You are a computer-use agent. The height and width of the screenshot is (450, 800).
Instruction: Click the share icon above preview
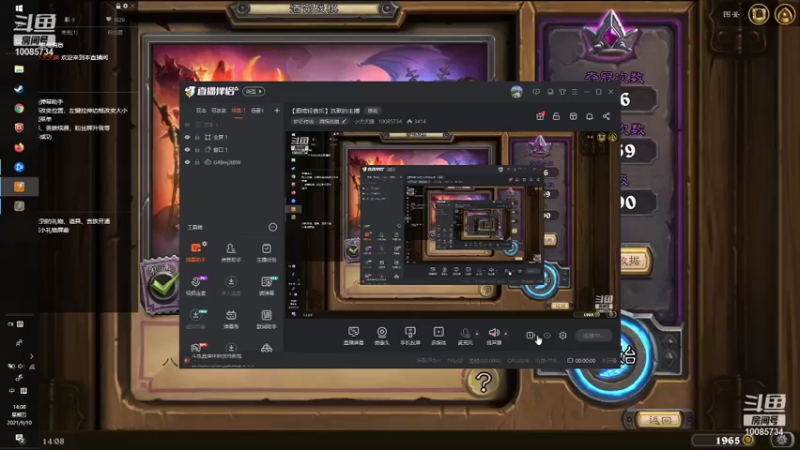606,116
